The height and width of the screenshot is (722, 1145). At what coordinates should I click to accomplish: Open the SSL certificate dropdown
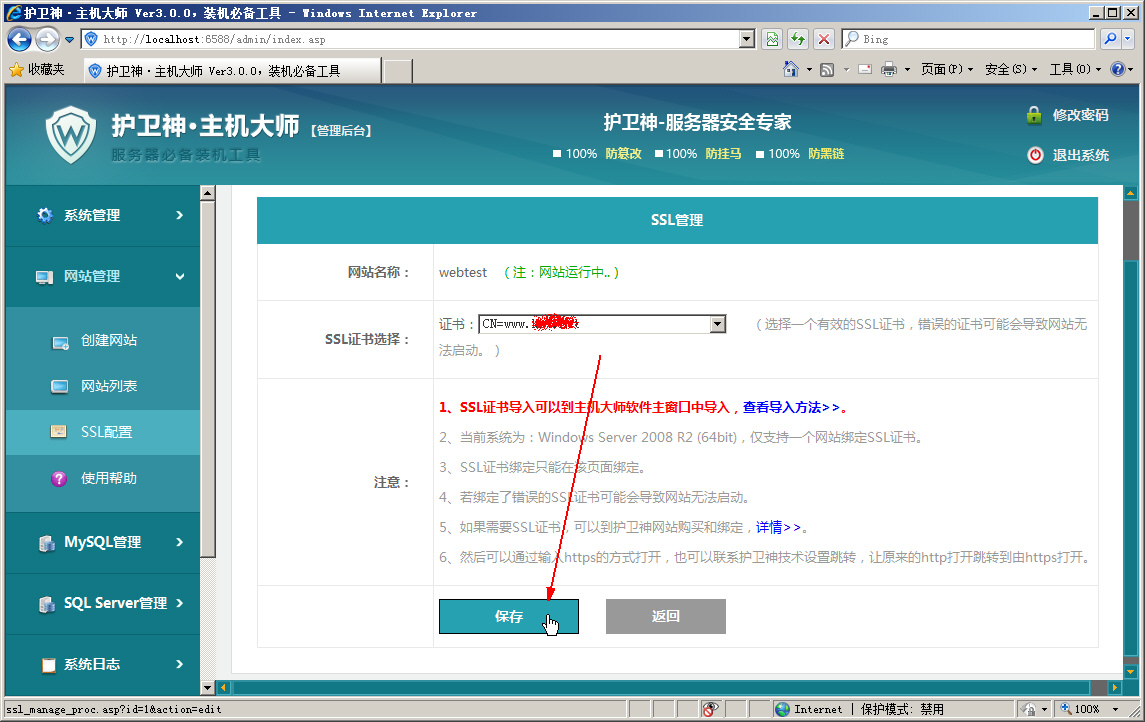click(717, 324)
